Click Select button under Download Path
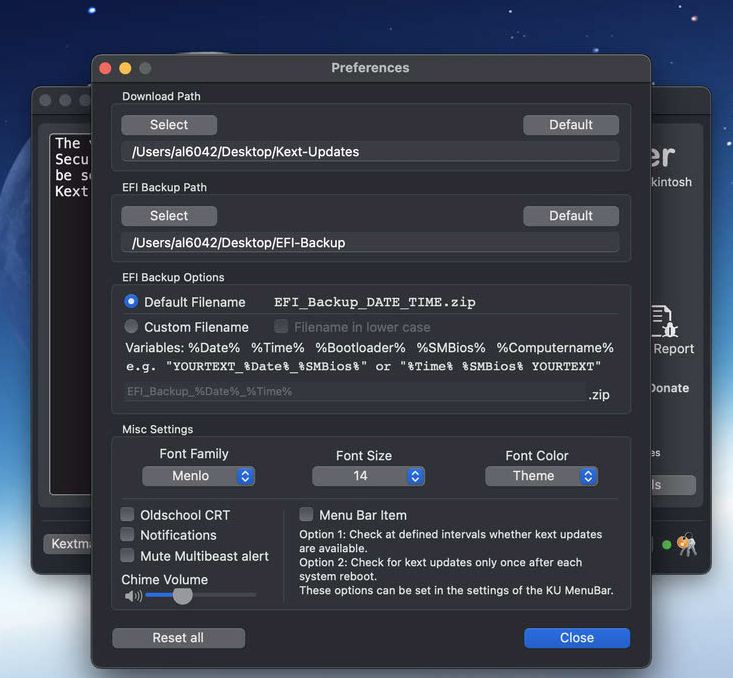733x678 pixels. click(169, 125)
